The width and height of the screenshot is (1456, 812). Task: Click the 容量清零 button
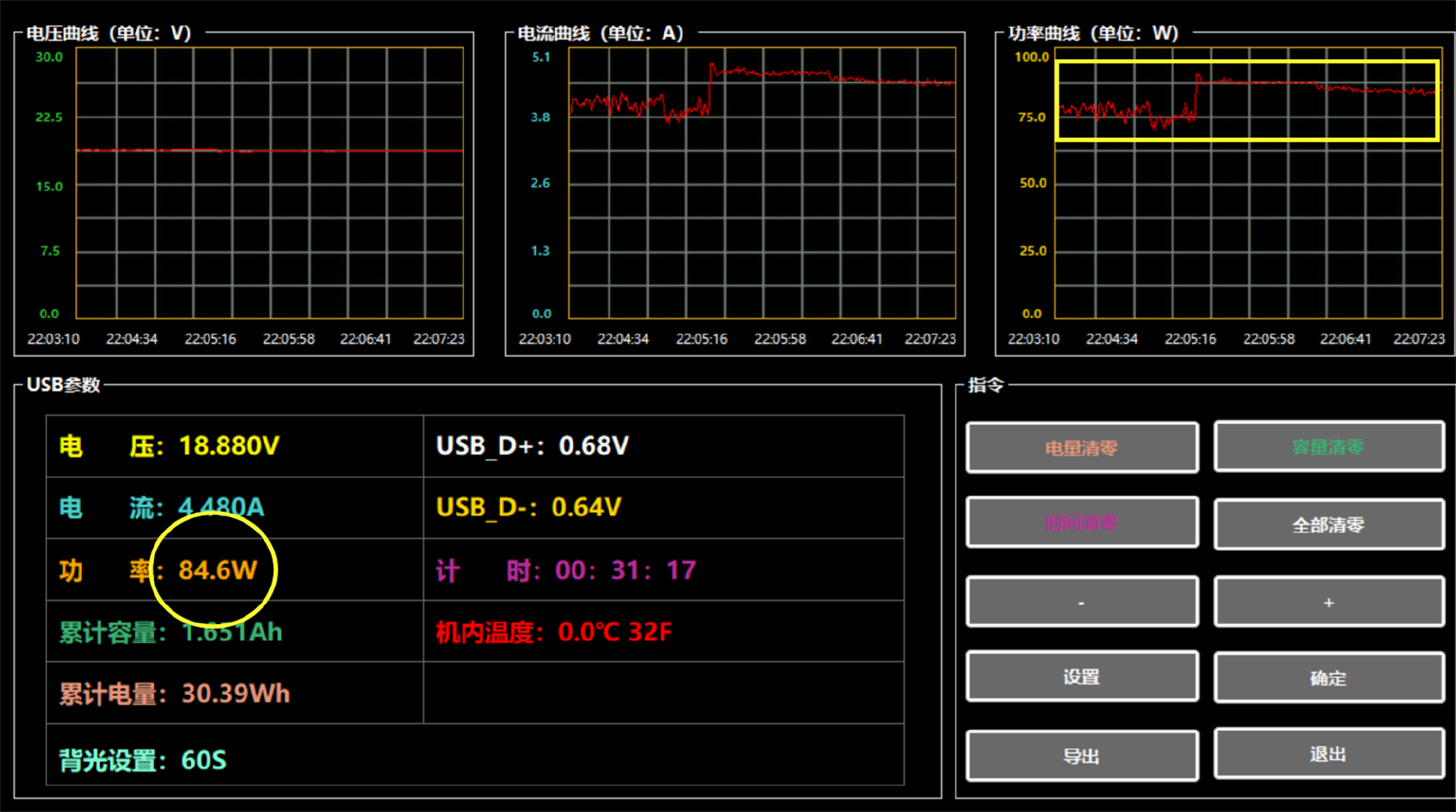coord(1329,447)
